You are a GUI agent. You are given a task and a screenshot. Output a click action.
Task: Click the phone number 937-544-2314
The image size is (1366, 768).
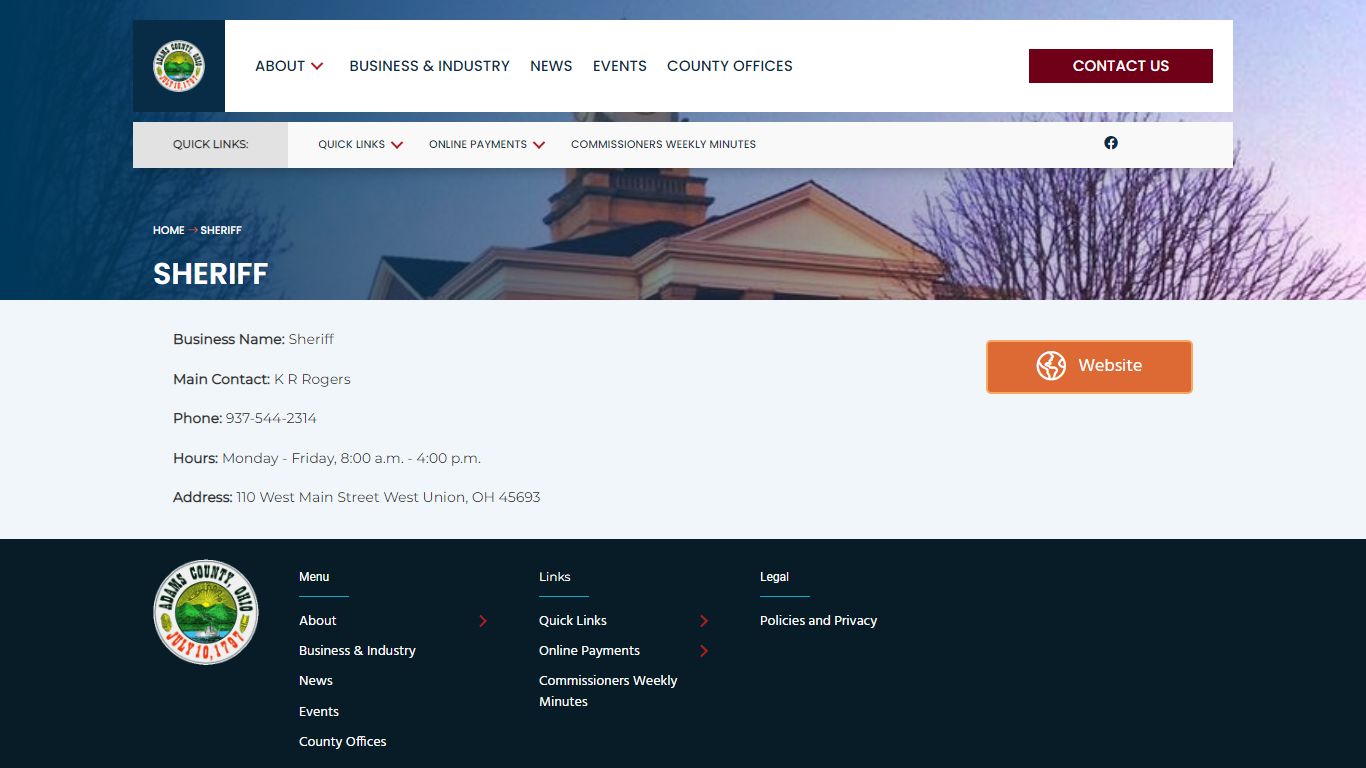pyautogui.click(x=271, y=418)
